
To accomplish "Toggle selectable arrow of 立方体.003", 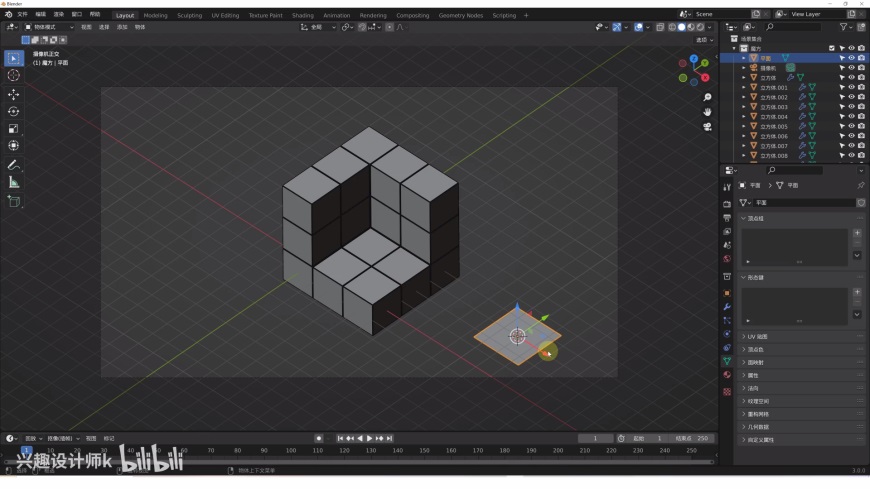I will (842, 107).
